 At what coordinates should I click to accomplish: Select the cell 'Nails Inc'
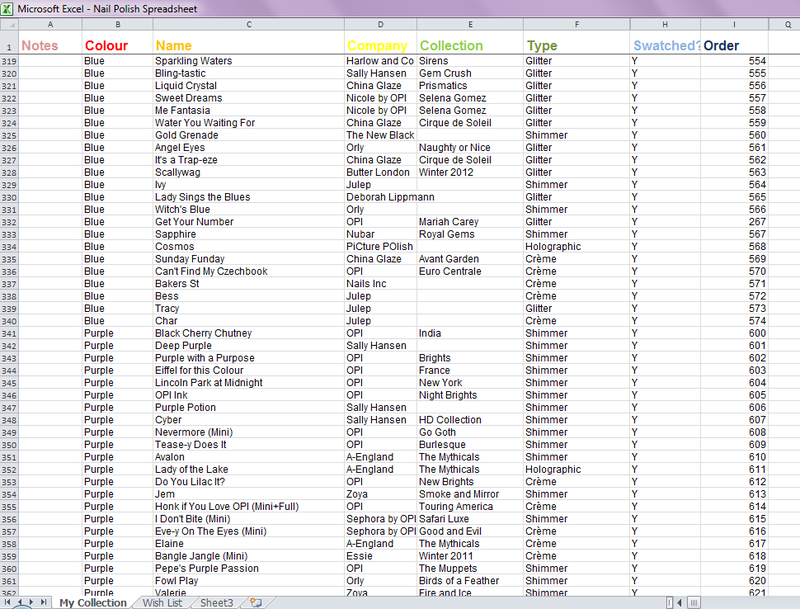click(x=381, y=284)
